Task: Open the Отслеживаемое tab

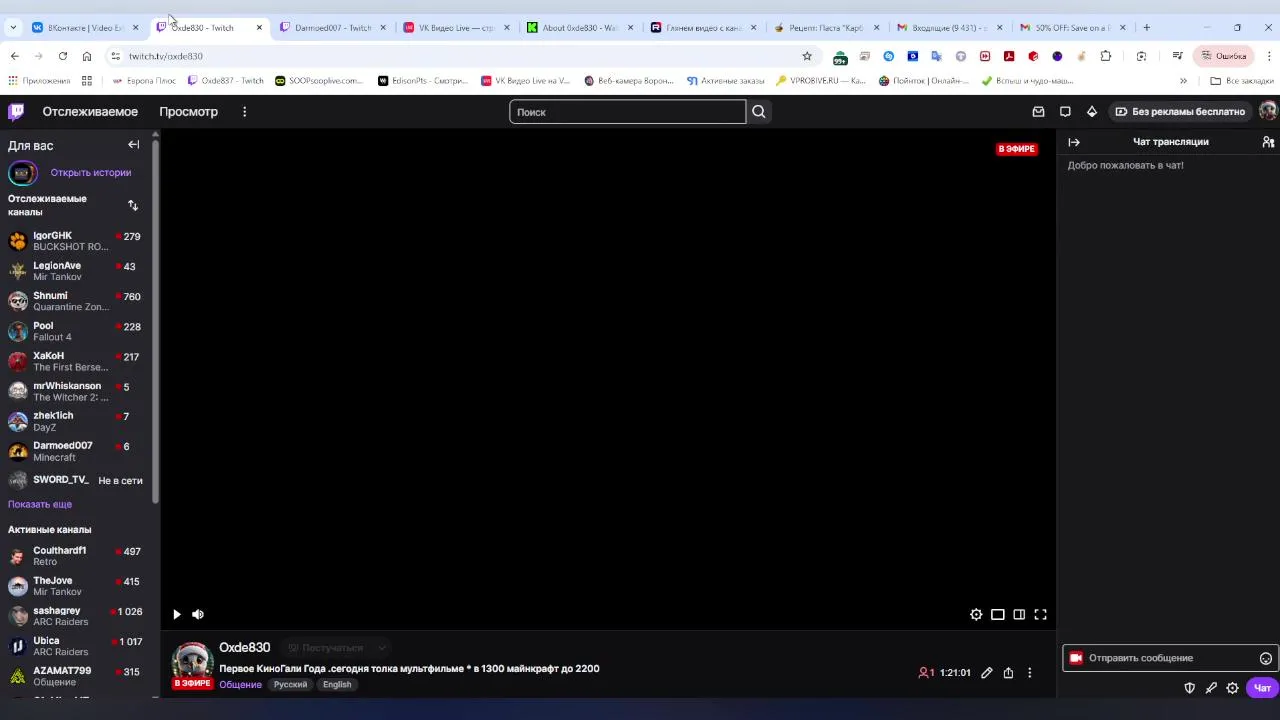Action: coord(90,112)
